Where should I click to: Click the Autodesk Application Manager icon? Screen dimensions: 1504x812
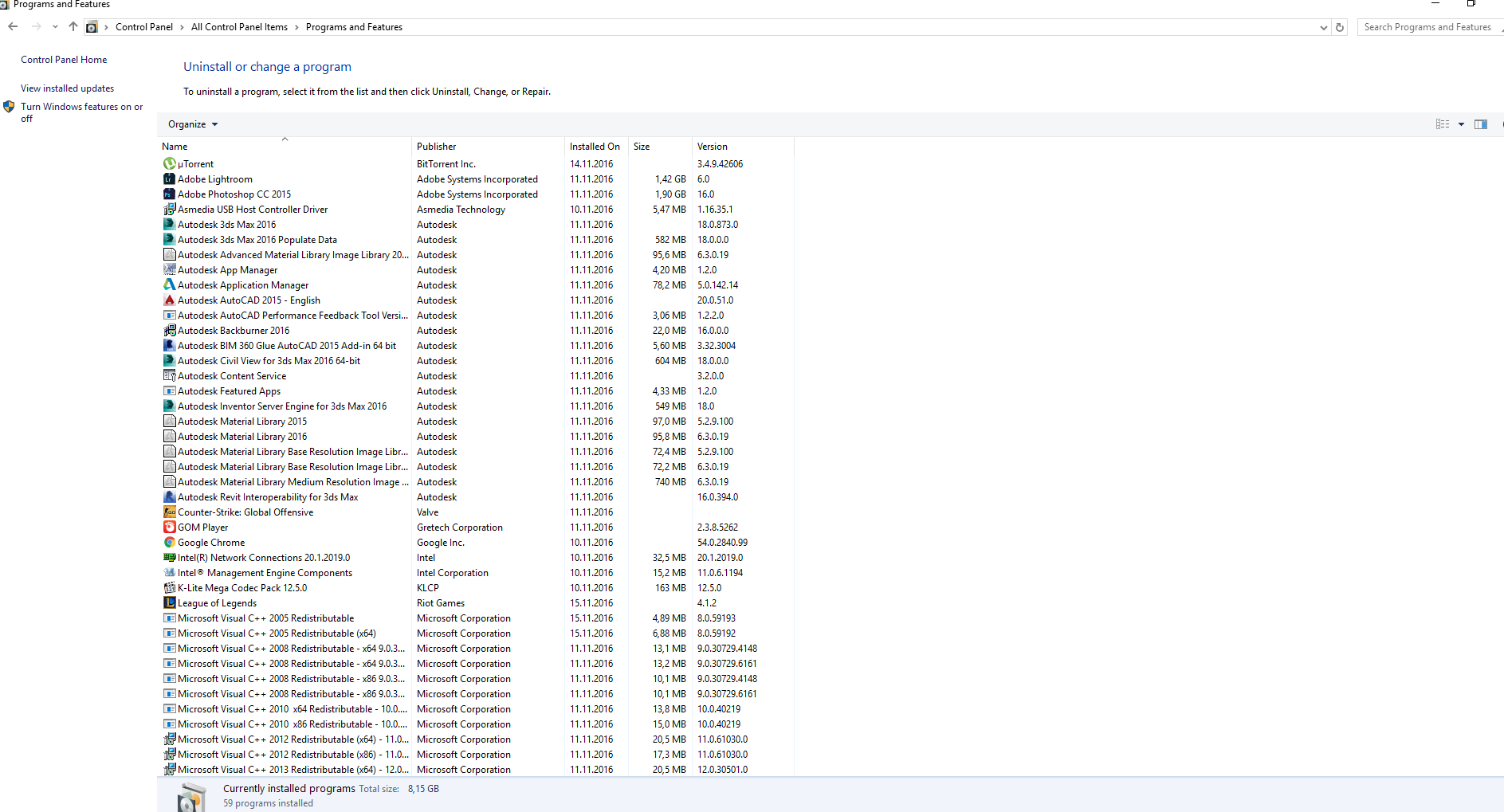pyautogui.click(x=169, y=285)
